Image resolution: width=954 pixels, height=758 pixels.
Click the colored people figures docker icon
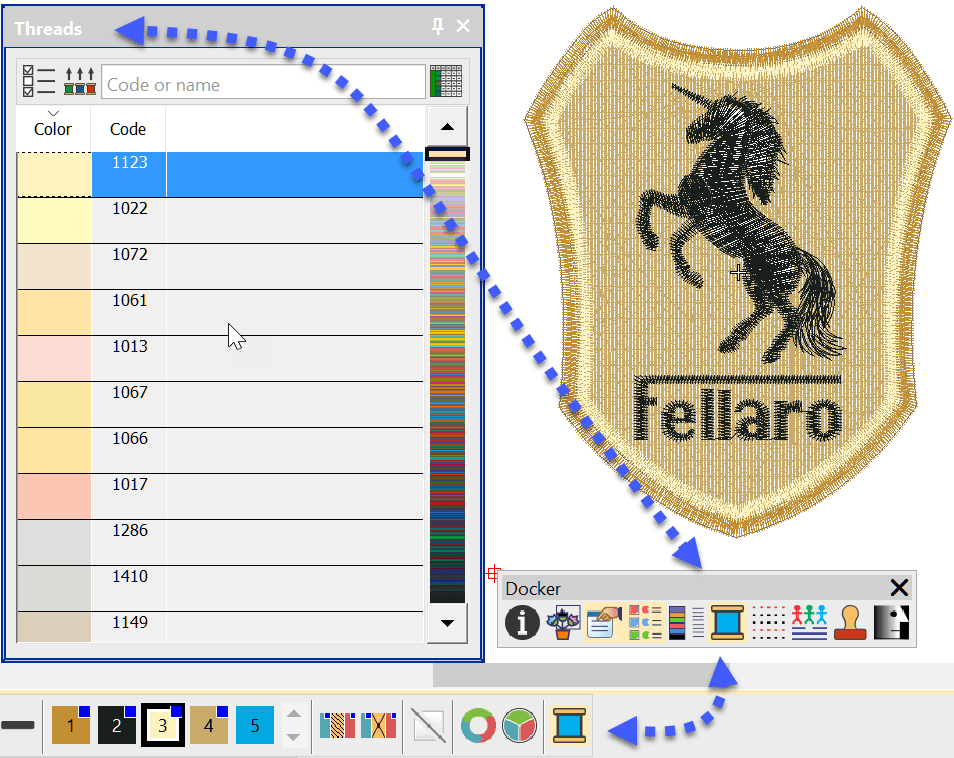tap(809, 622)
